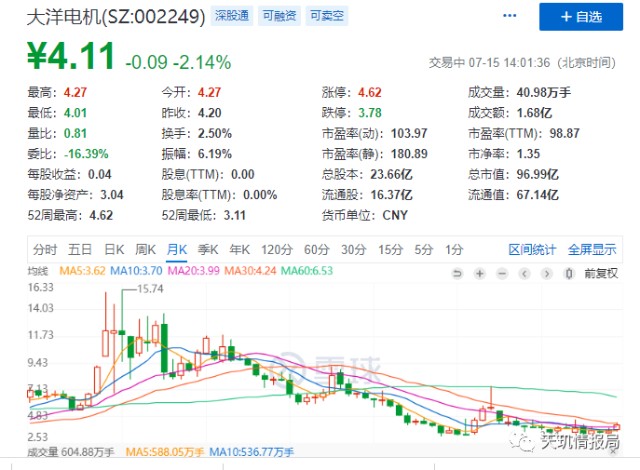The height and width of the screenshot is (470, 640).
Task: Open 全屏显示 fullscreen link
Action: 592,249
